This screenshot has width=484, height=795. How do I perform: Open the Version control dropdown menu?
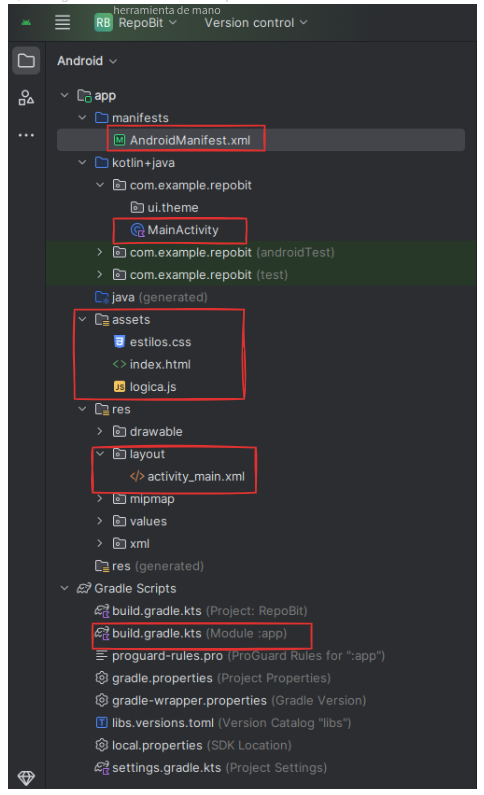256,23
